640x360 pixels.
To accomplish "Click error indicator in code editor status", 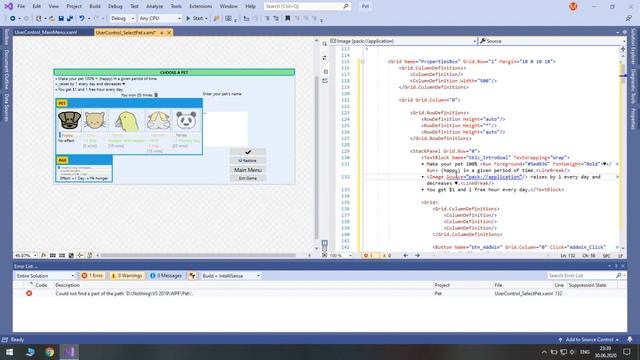I will 369,256.
